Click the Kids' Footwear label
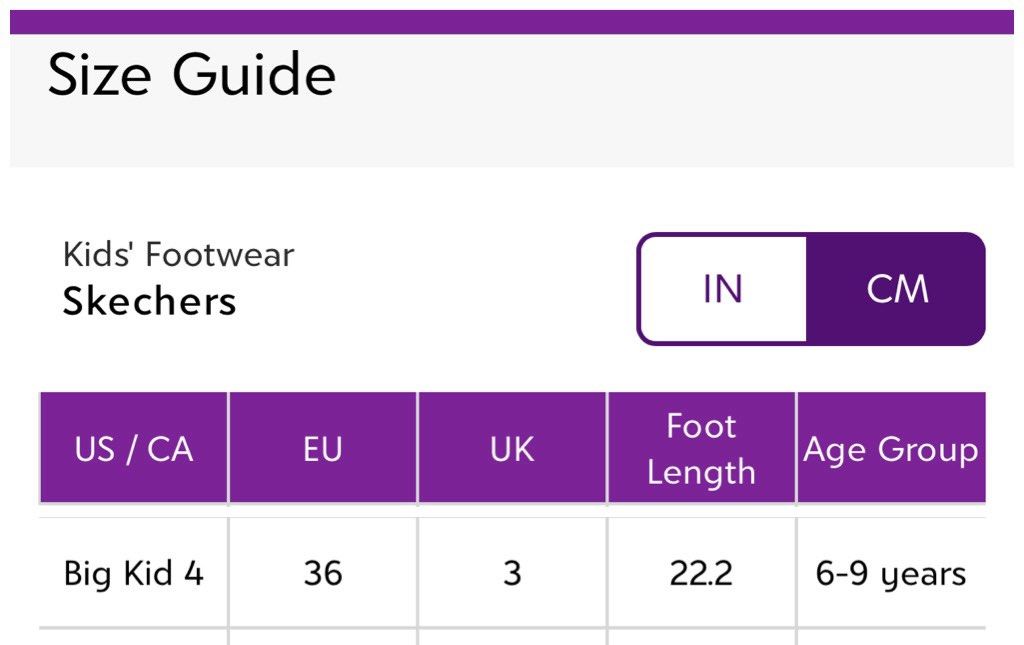Screen dimensions: 1024x645 178,255
